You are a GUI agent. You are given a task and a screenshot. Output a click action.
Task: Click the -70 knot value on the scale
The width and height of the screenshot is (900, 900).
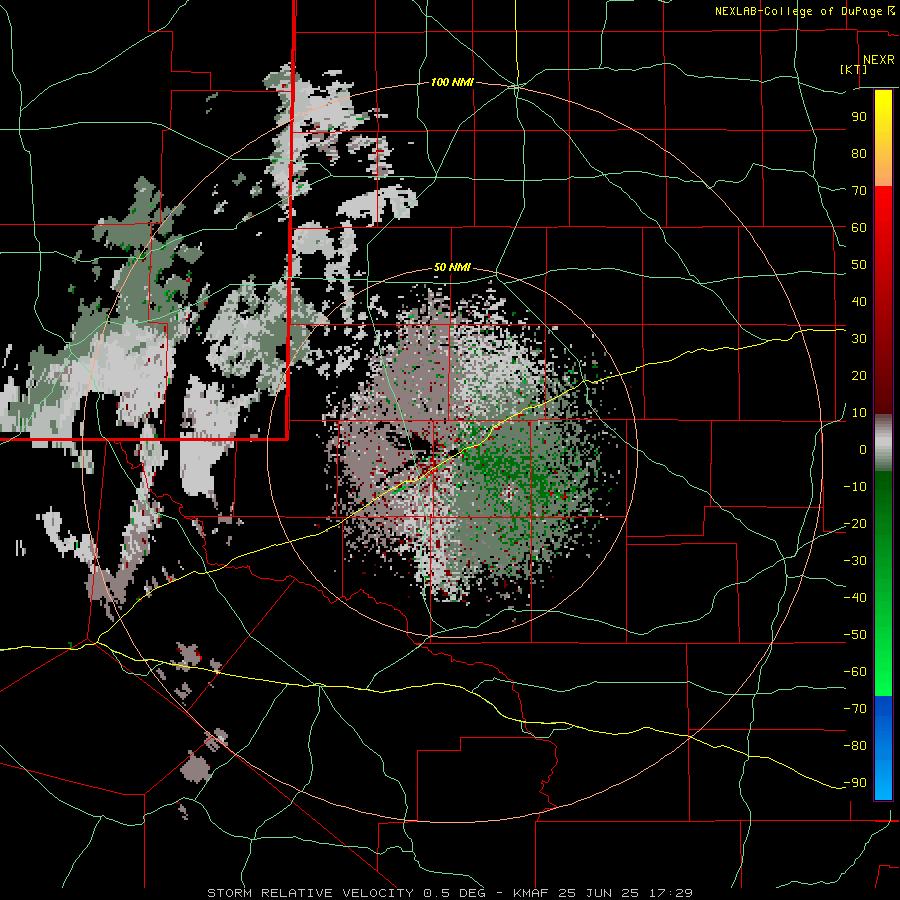pos(855,709)
